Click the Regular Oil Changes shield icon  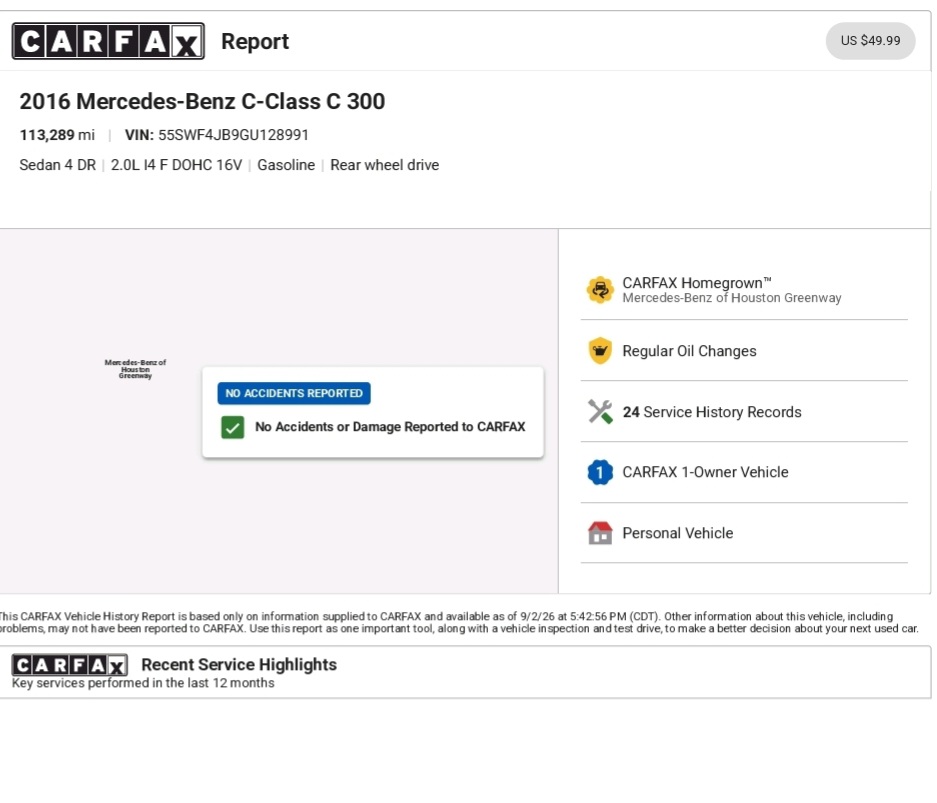[x=600, y=351]
